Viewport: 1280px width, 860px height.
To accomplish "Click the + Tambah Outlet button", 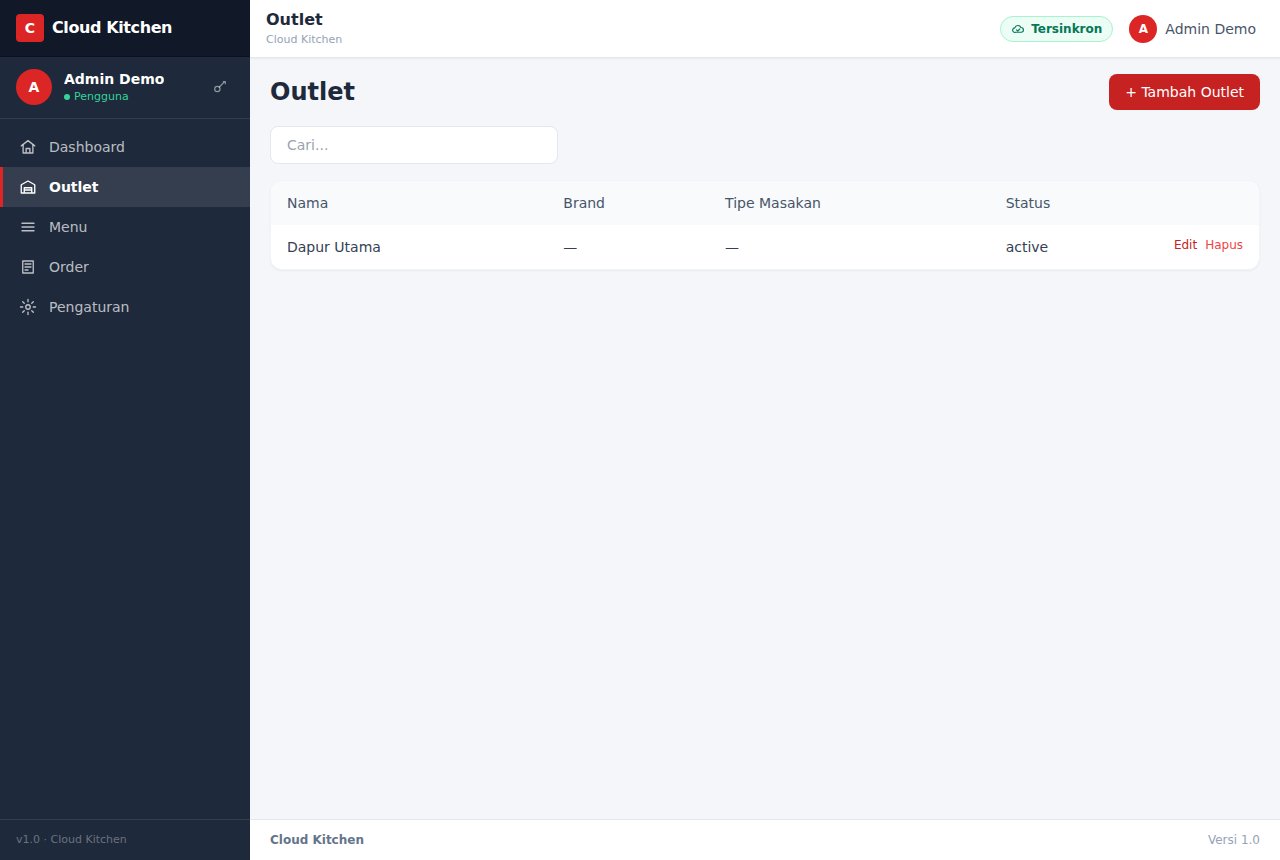I will [x=1184, y=92].
